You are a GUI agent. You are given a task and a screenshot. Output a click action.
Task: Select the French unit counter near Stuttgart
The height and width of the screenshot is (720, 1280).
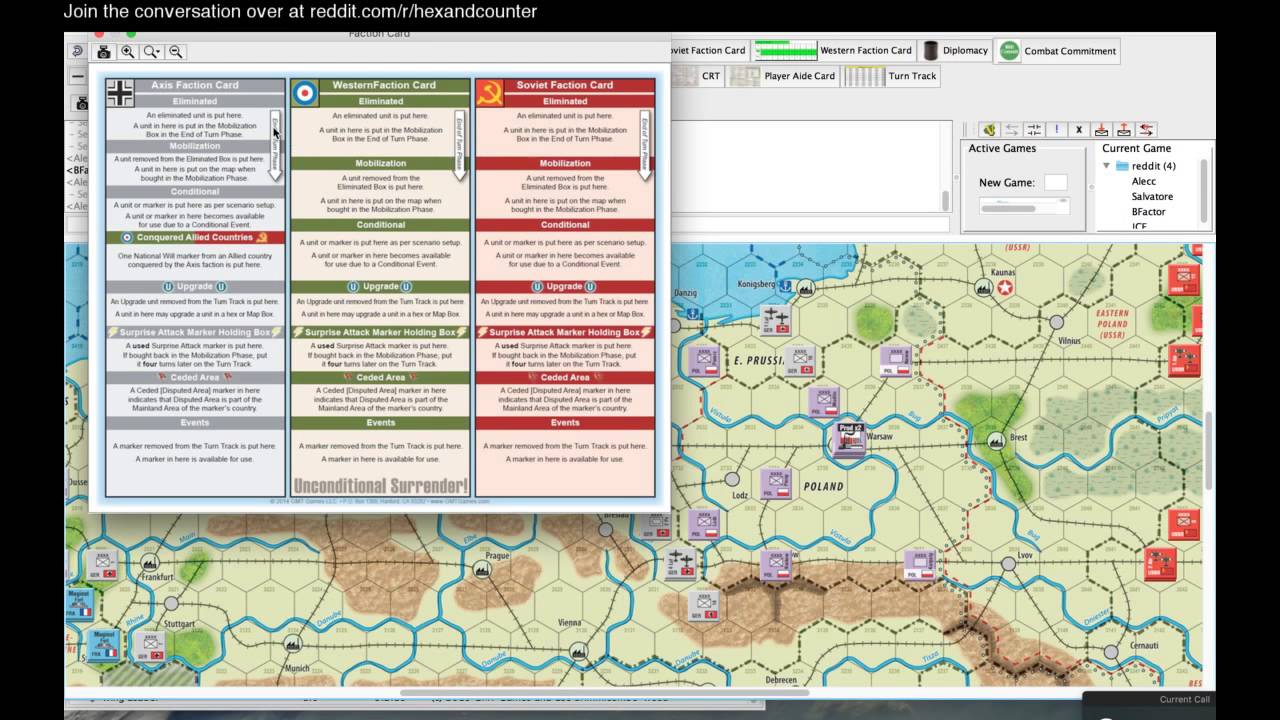(105, 644)
